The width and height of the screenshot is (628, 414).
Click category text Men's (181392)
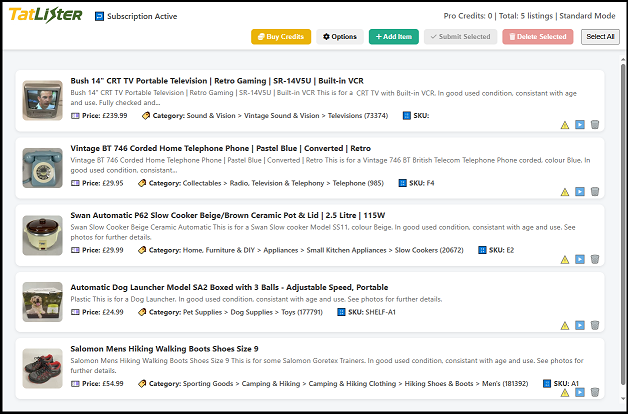(505, 384)
